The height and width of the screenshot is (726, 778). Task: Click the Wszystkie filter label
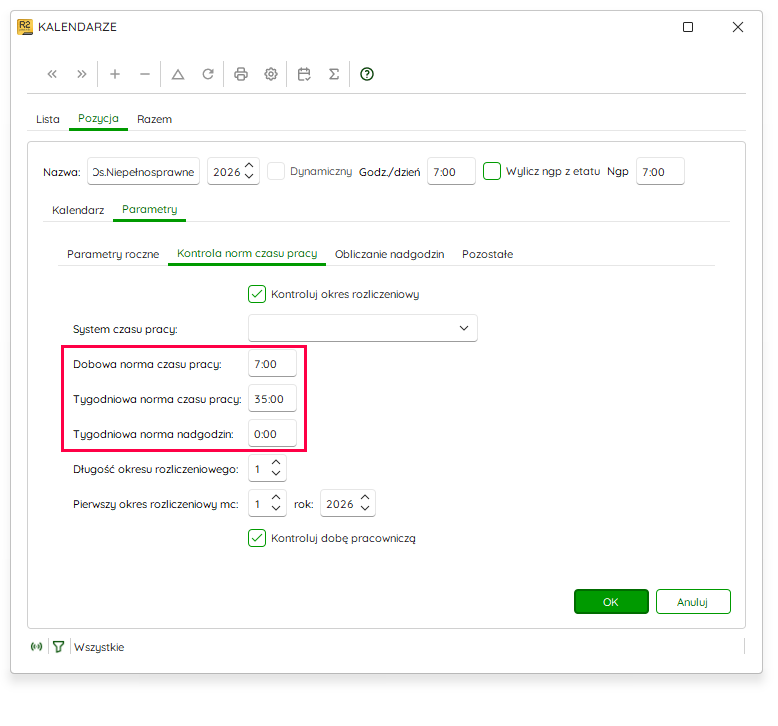(99, 647)
